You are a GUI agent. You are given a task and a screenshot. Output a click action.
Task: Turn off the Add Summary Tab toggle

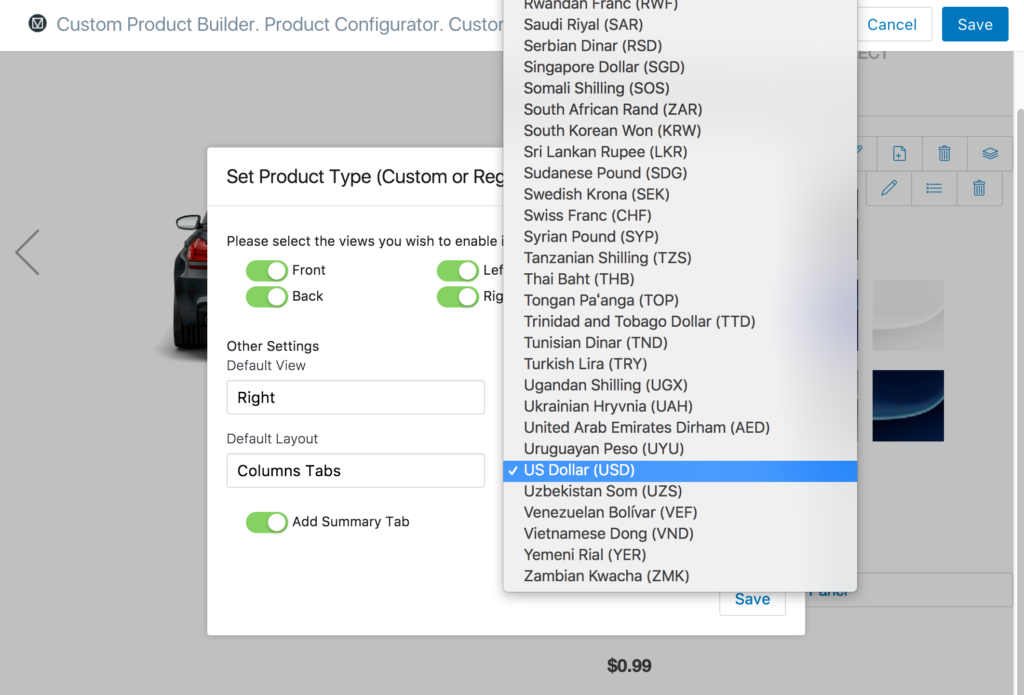tap(266, 522)
